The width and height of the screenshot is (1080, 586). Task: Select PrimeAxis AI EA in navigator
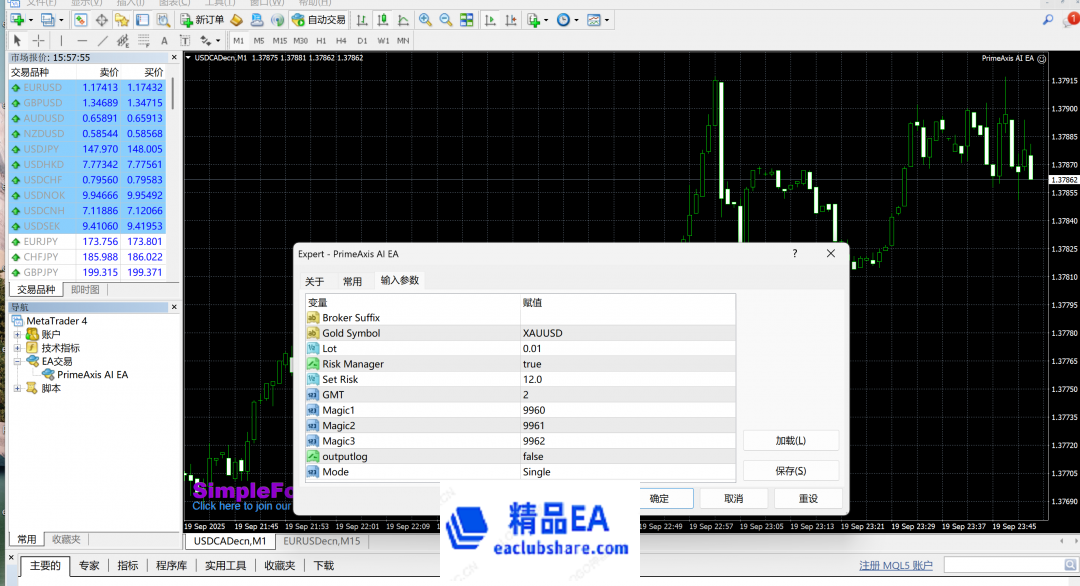pyautogui.click(x=92, y=375)
